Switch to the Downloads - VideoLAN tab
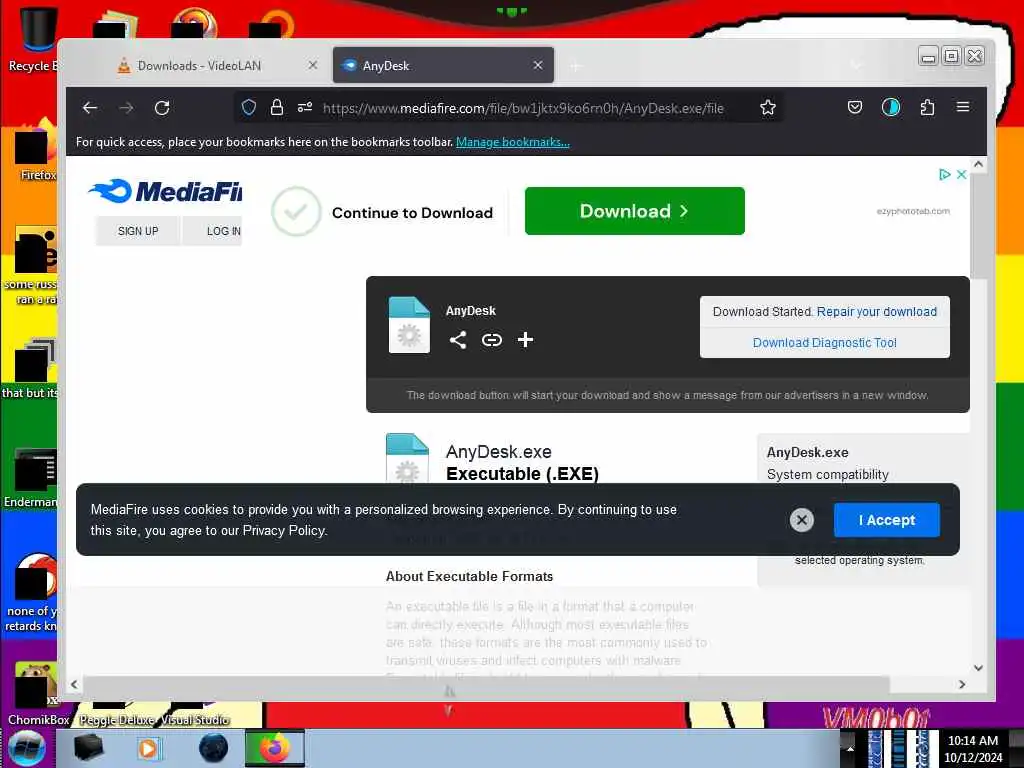The image size is (1024, 768). tap(199, 65)
